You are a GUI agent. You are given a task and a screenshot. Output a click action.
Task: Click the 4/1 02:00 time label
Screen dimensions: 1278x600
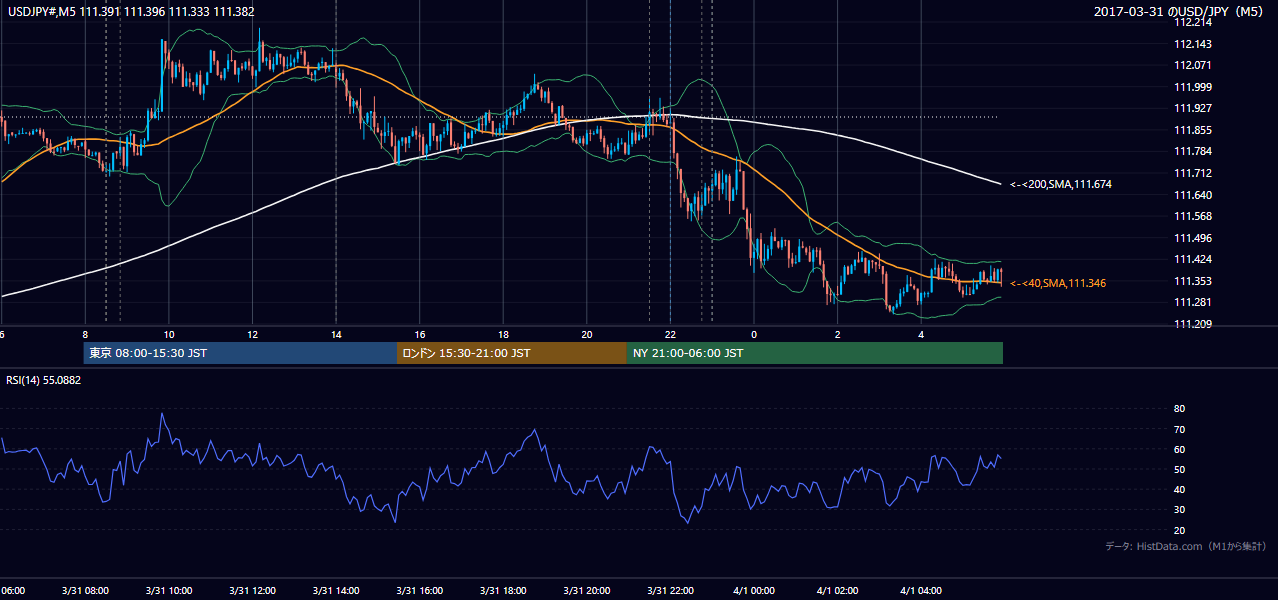(838, 591)
